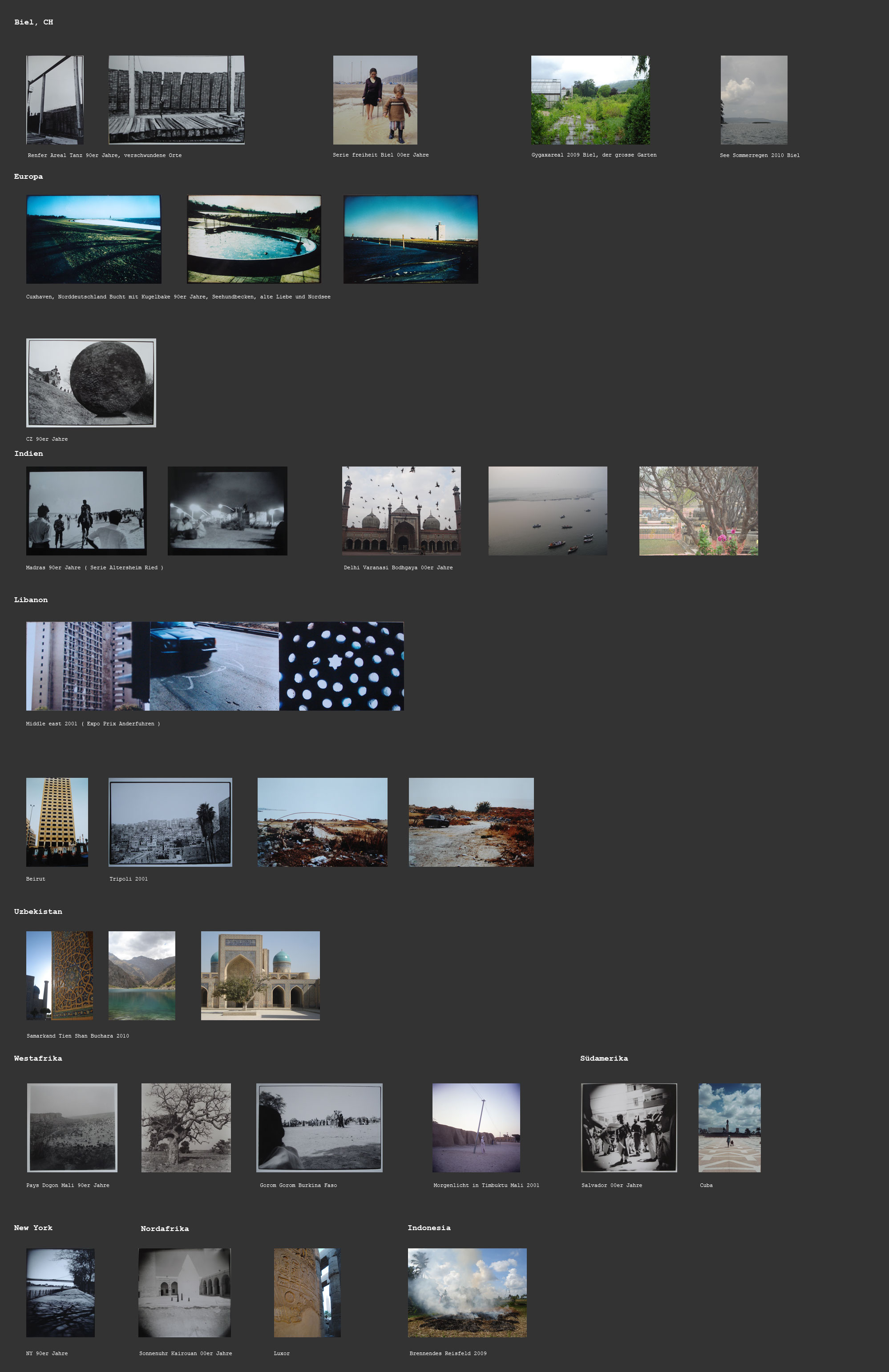Open the white star pattern photo
The image size is (889, 1372).
pos(342,666)
